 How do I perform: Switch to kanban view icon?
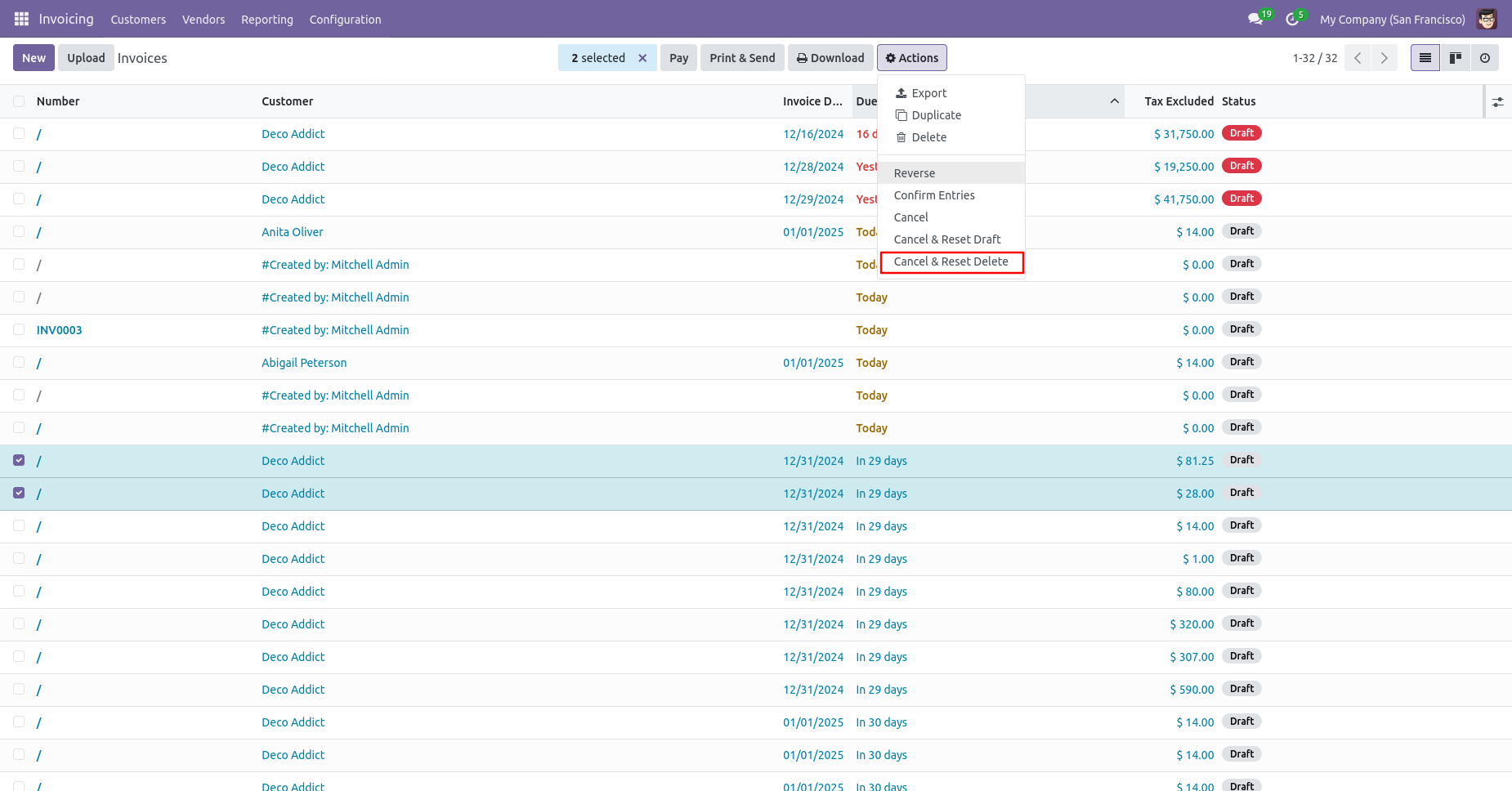coord(1456,58)
